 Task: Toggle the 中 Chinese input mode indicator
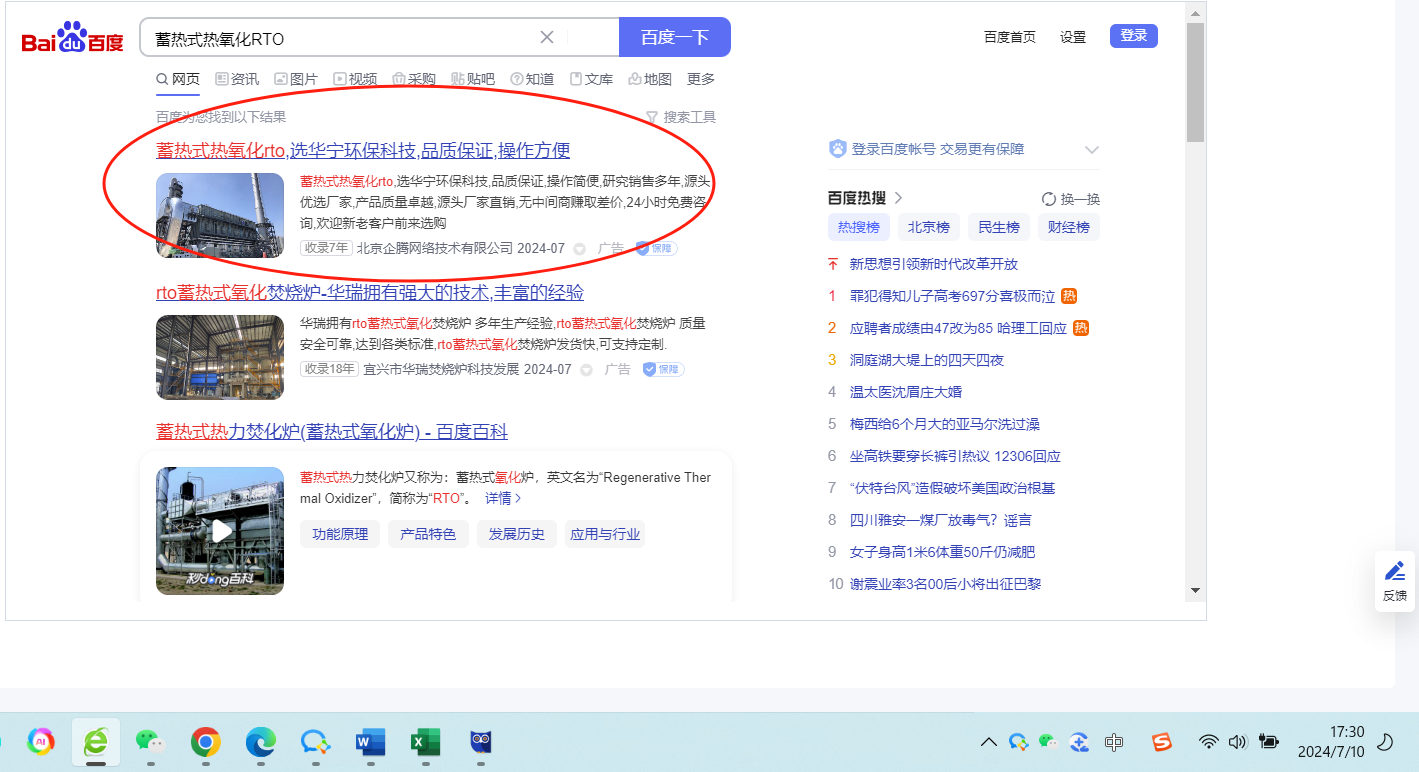[1114, 742]
